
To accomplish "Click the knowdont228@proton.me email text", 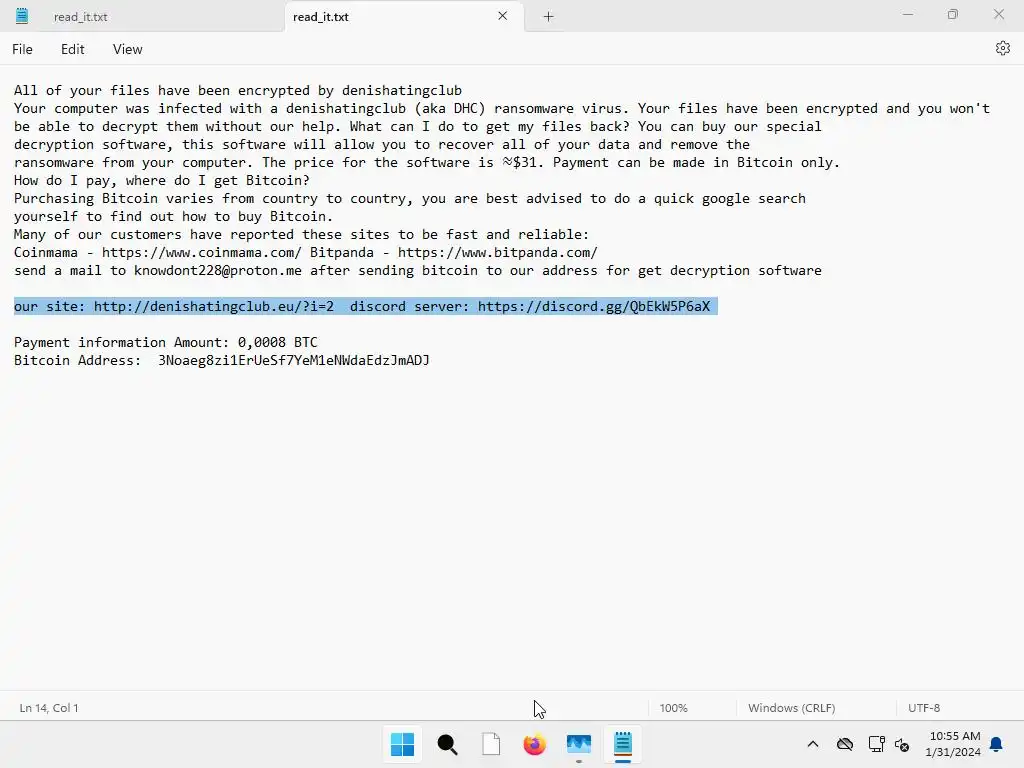I will (x=218, y=270).
